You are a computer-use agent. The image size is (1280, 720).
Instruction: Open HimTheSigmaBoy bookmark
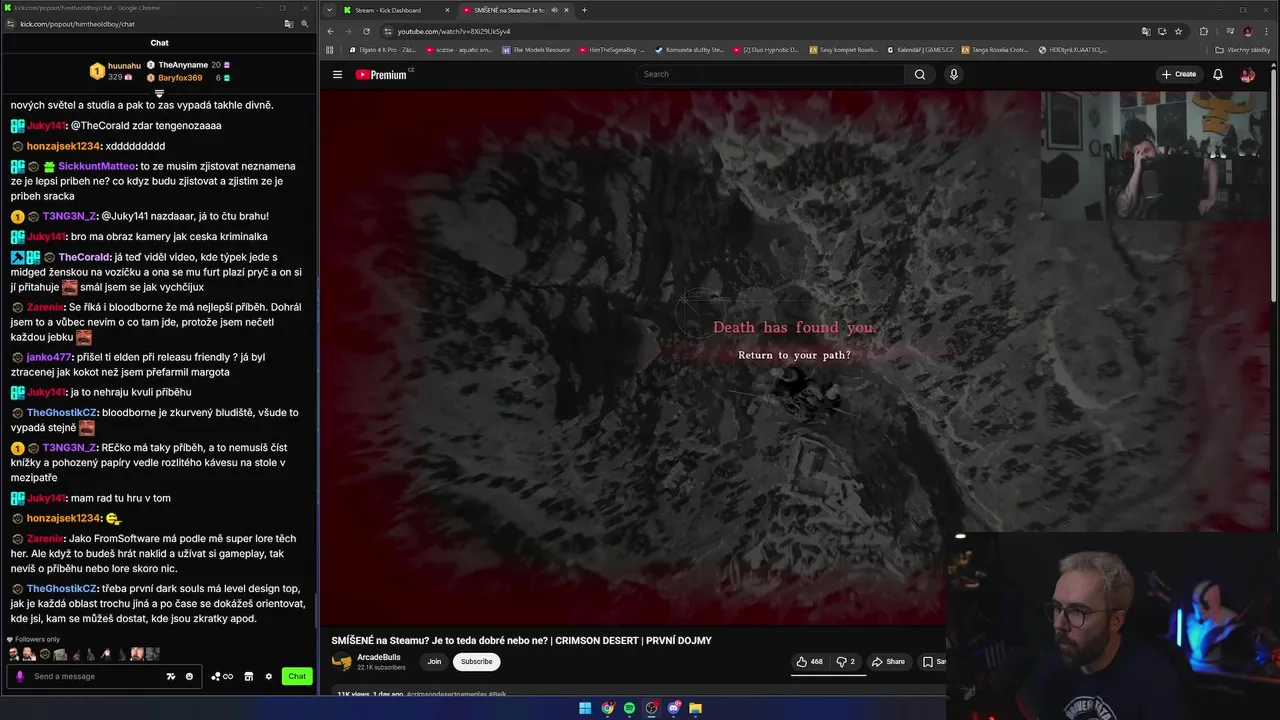point(613,50)
